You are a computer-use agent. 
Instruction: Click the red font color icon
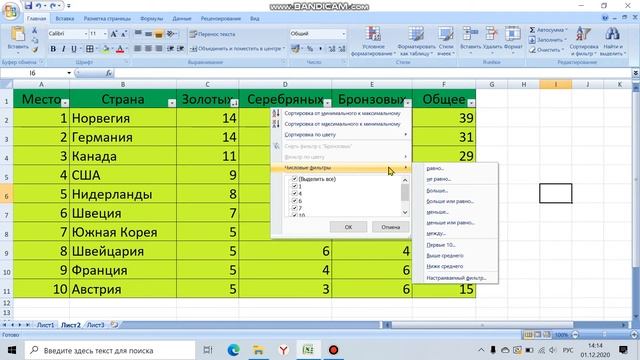pos(120,49)
